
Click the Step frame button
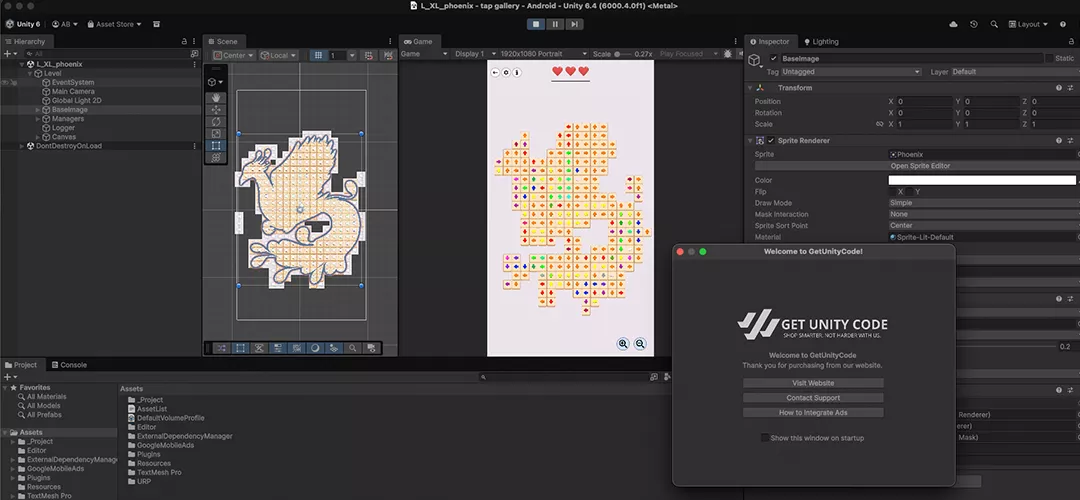pyautogui.click(x=574, y=24)
